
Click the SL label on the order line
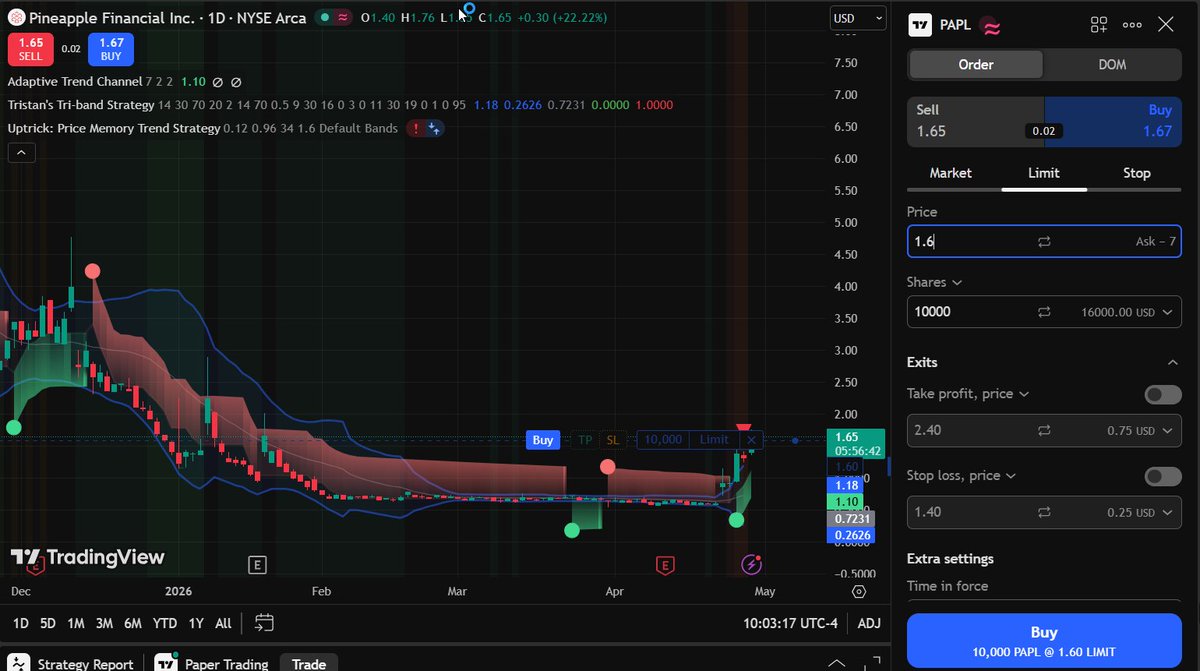tap(612, 440)
